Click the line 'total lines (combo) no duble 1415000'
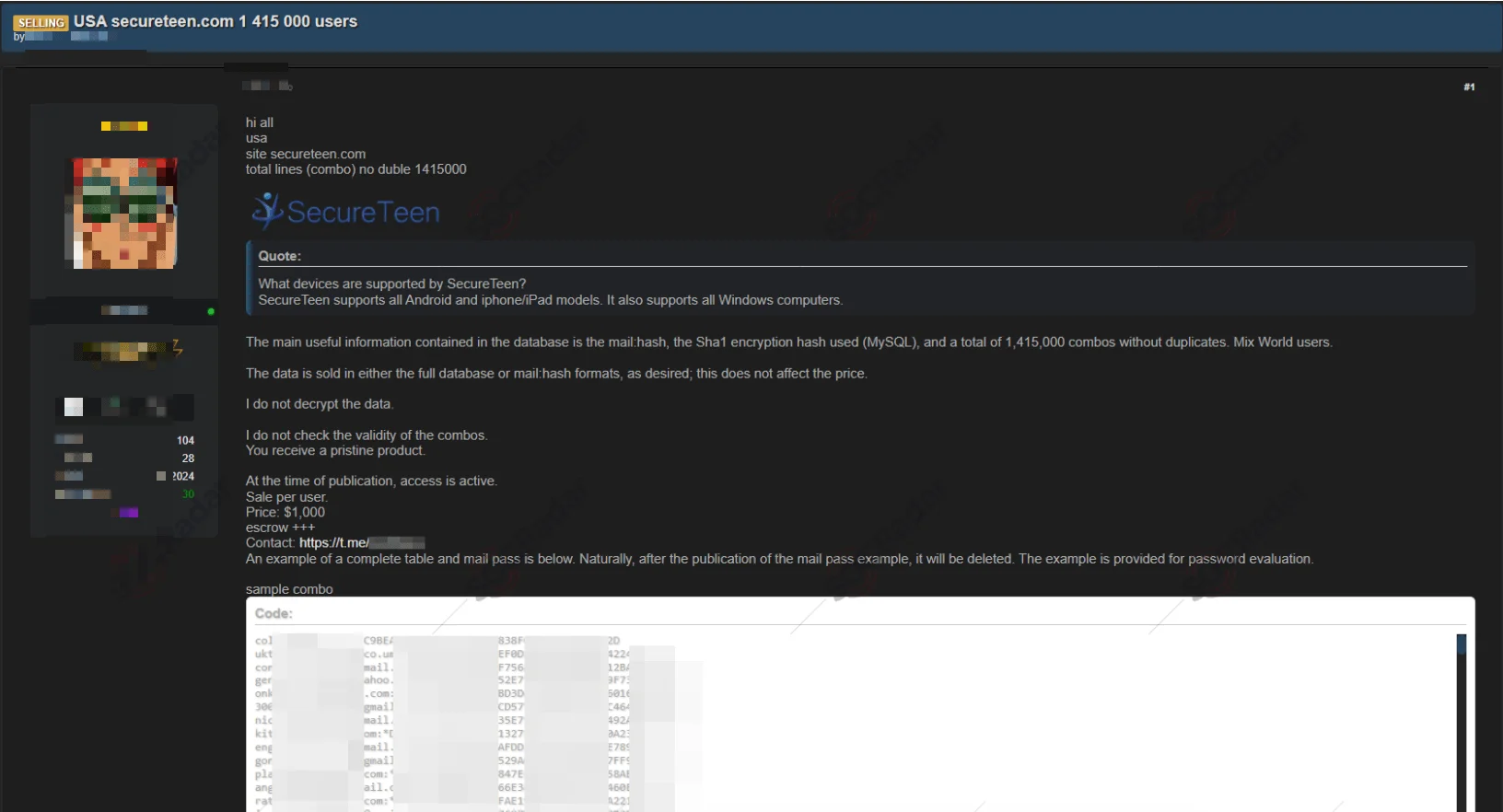1503x812 pixels. tap(355, 169)
